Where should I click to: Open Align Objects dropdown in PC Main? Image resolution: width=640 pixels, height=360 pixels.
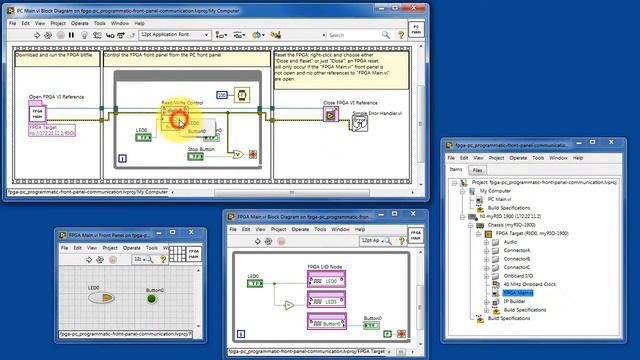coord(221,36)
